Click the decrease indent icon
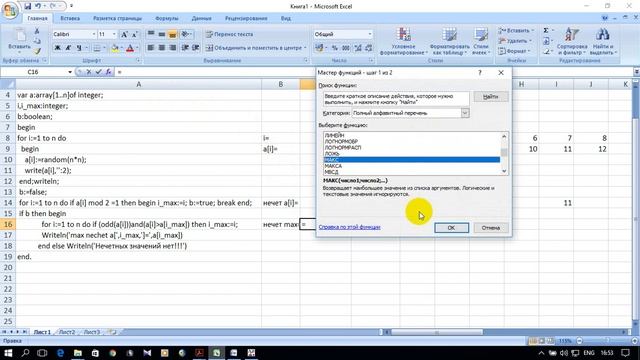Viewport: 640px width, 360px height. pos(185,48)
